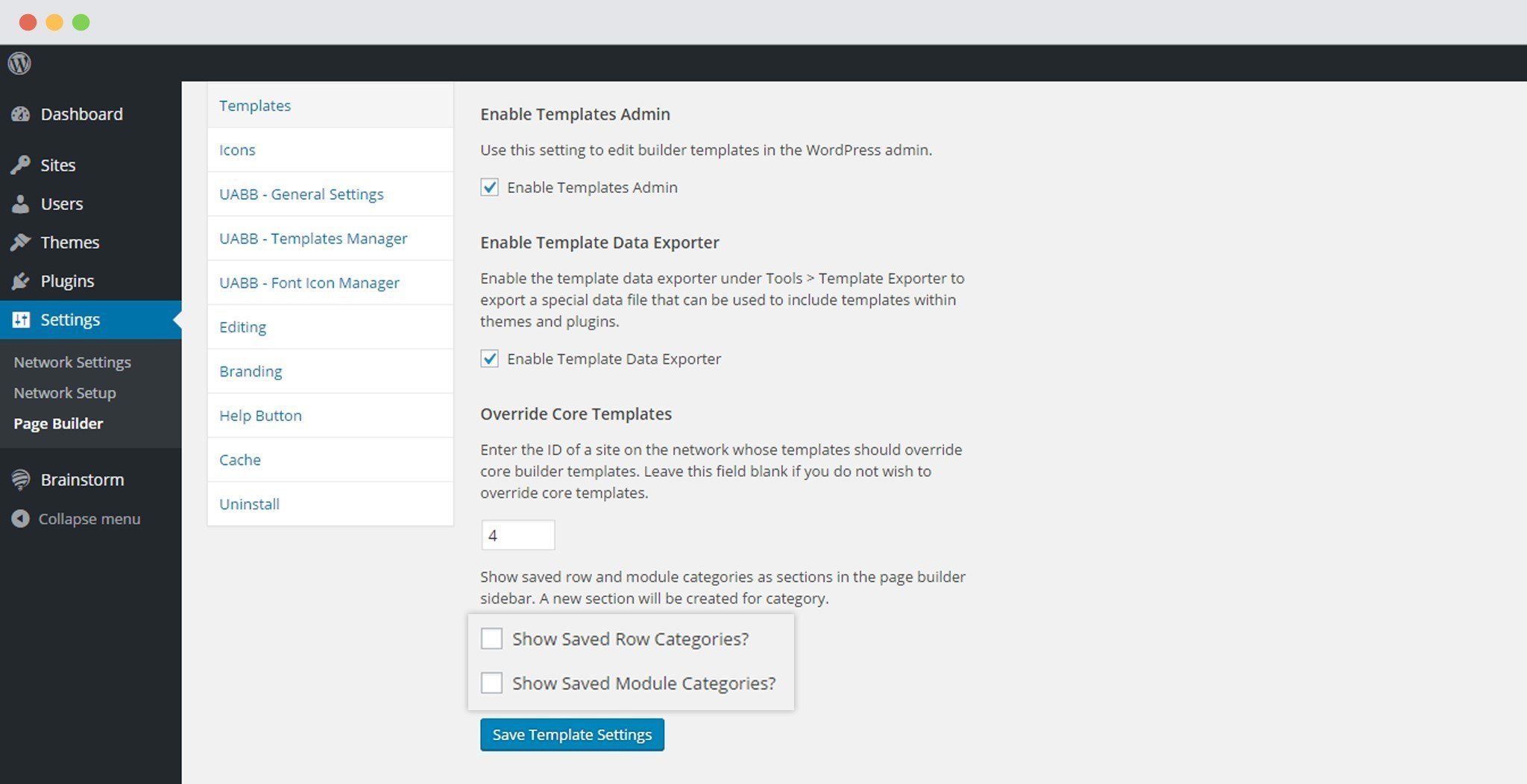Open Network Settings under Settings

coord(72,361)
